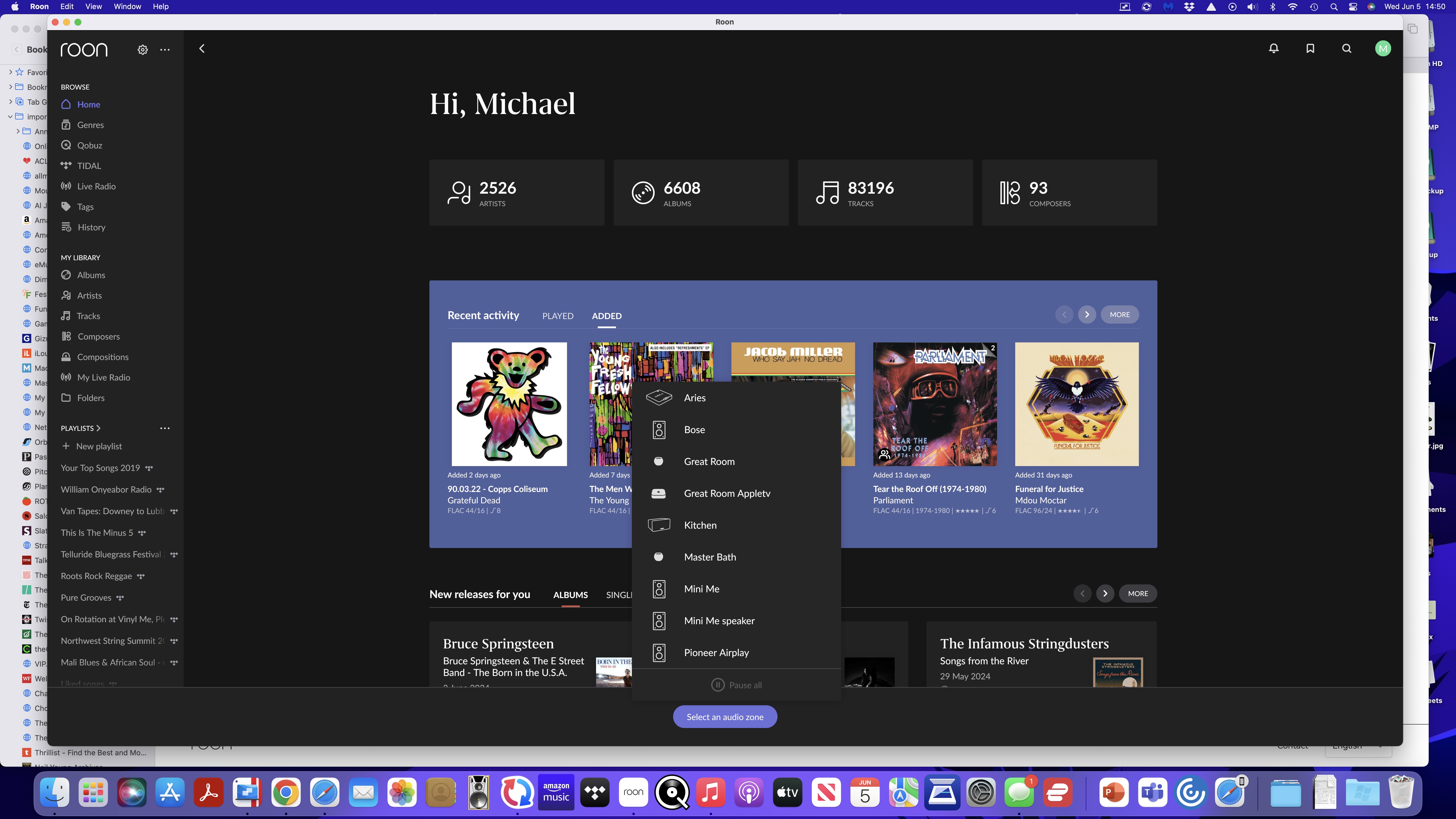
Task: Next page arrow in New releases
Action: [1105, 593]
